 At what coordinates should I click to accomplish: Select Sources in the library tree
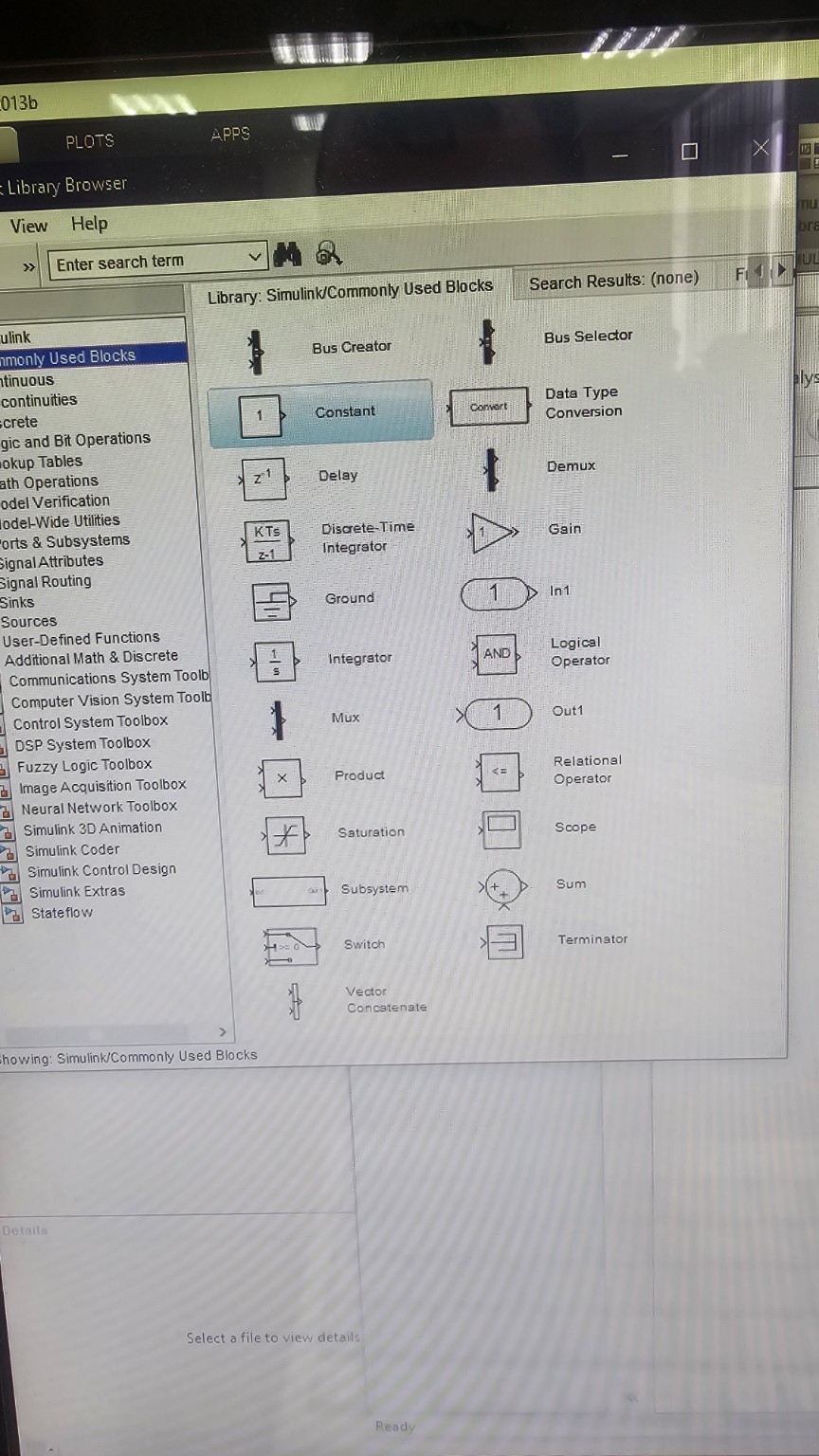point(28,622)
